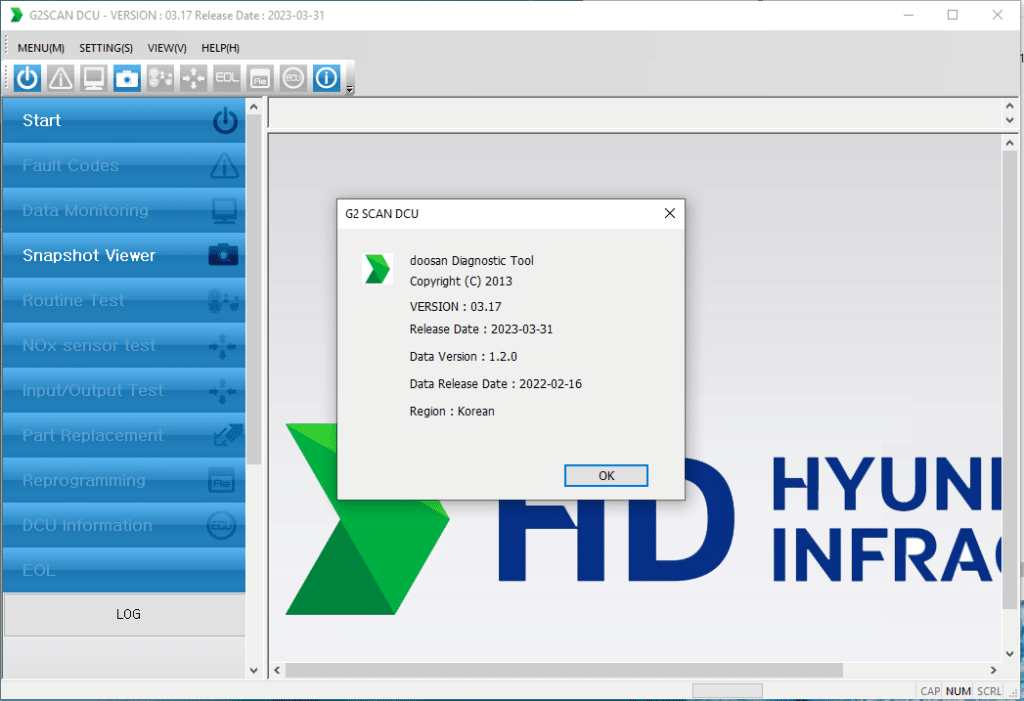Open Snapshot Viewer from sidebar

[x=124, y=255]
